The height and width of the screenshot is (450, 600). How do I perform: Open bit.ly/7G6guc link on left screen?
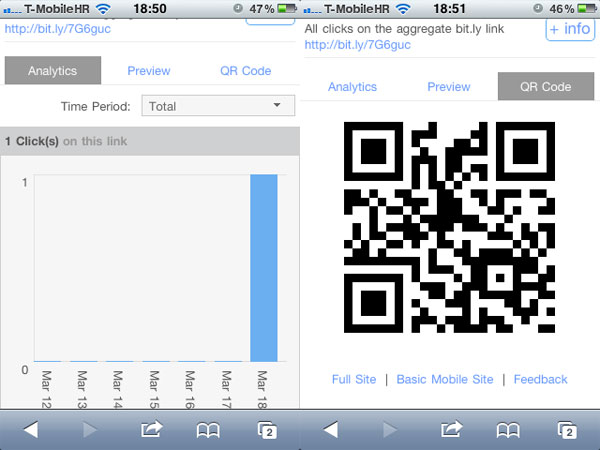pos(58,29)
